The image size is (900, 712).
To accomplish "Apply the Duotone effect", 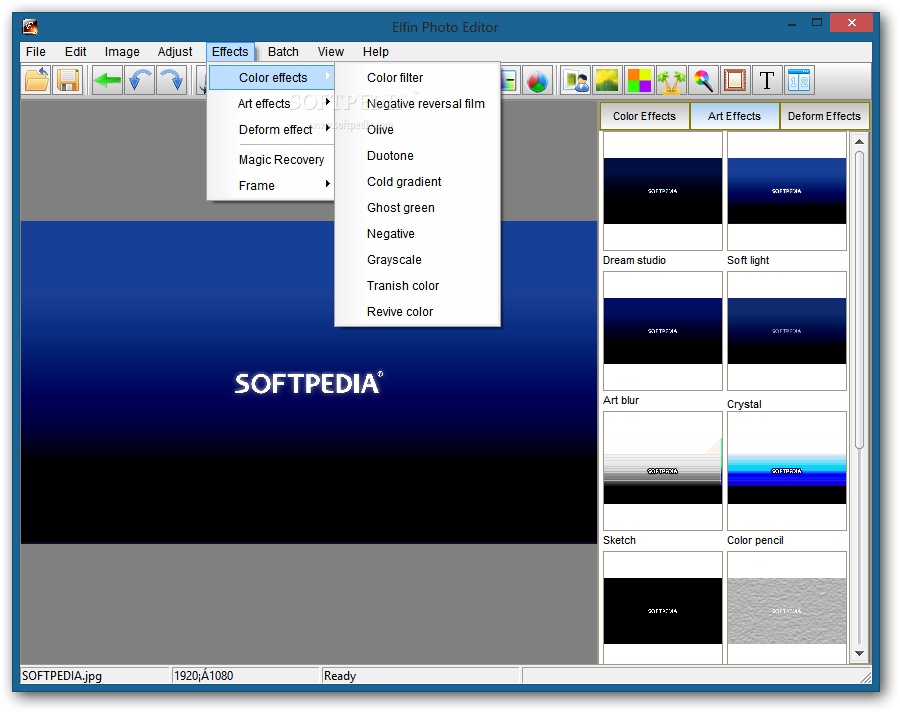I will tap(417, 156).
